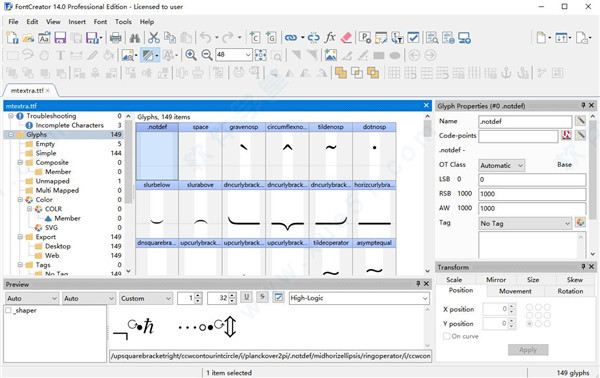Click the yellow union contours icon
Screen dimensions: 600x378
coord(341,73)
